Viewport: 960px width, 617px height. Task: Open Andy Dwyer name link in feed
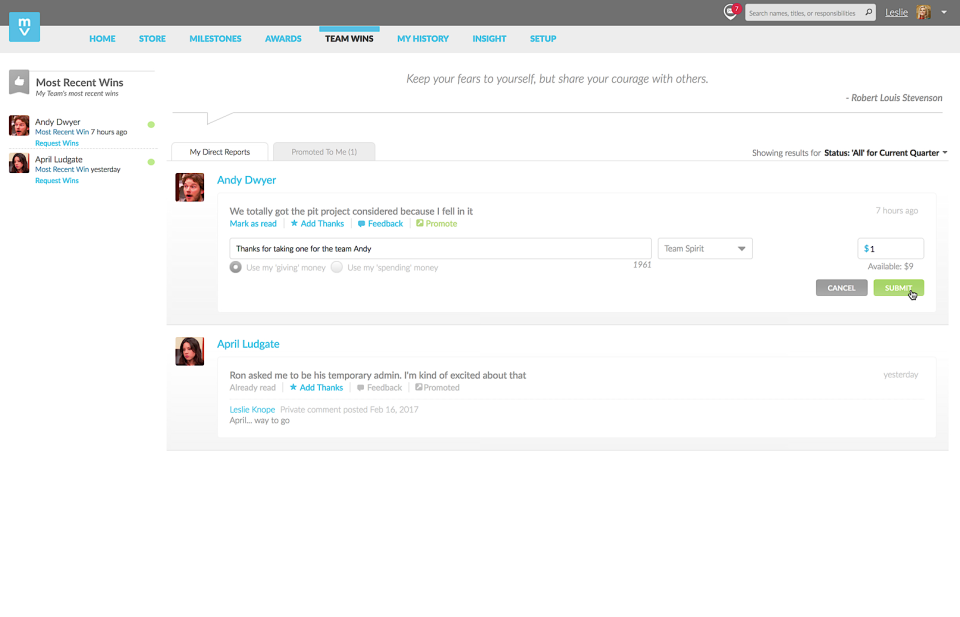click(246, 180)
